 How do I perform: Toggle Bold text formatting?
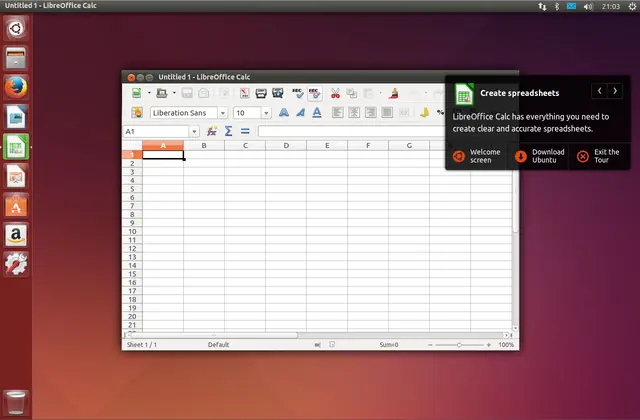click(x=284, y=113)
